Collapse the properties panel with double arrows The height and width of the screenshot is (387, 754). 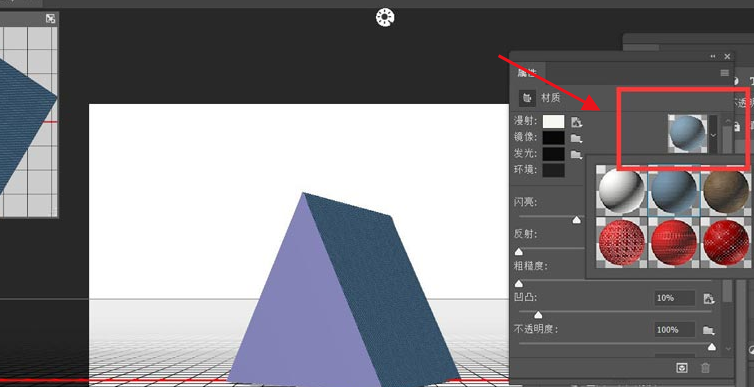pyautogui.click(x=713, y=56)
